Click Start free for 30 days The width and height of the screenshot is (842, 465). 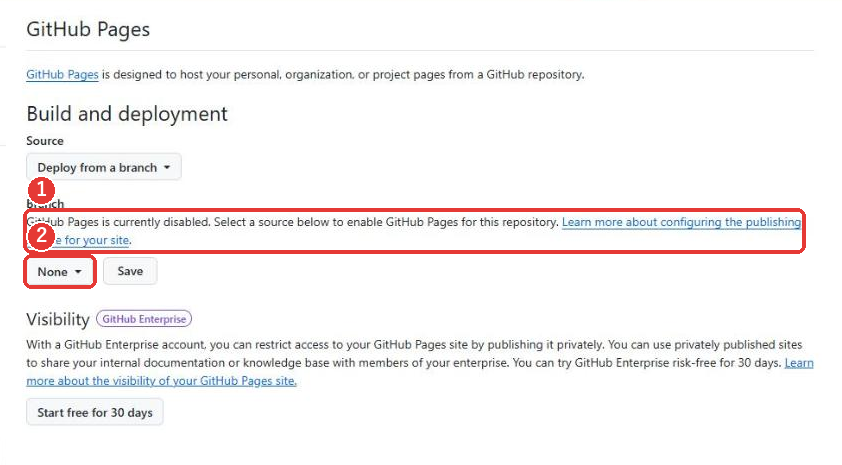tap(95, 412)
